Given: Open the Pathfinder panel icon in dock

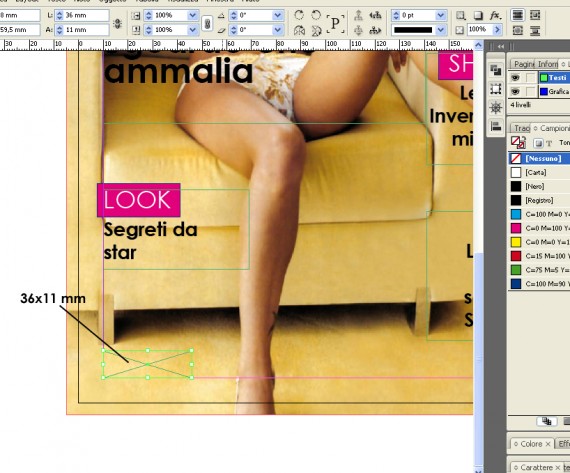Looking at the screenshot, I should point(495,70).
